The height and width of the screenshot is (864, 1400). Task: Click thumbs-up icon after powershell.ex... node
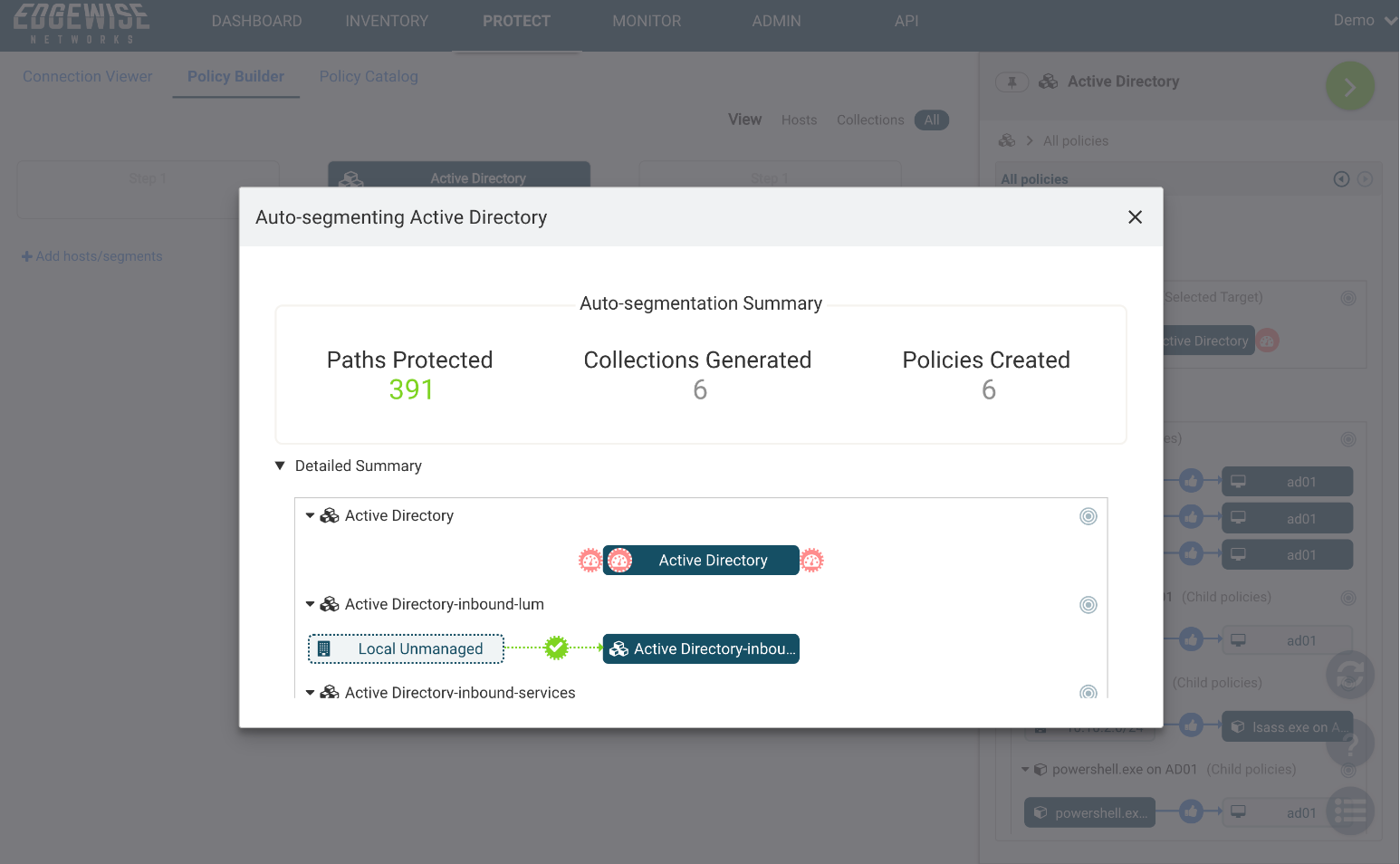tap(1191, 811)
